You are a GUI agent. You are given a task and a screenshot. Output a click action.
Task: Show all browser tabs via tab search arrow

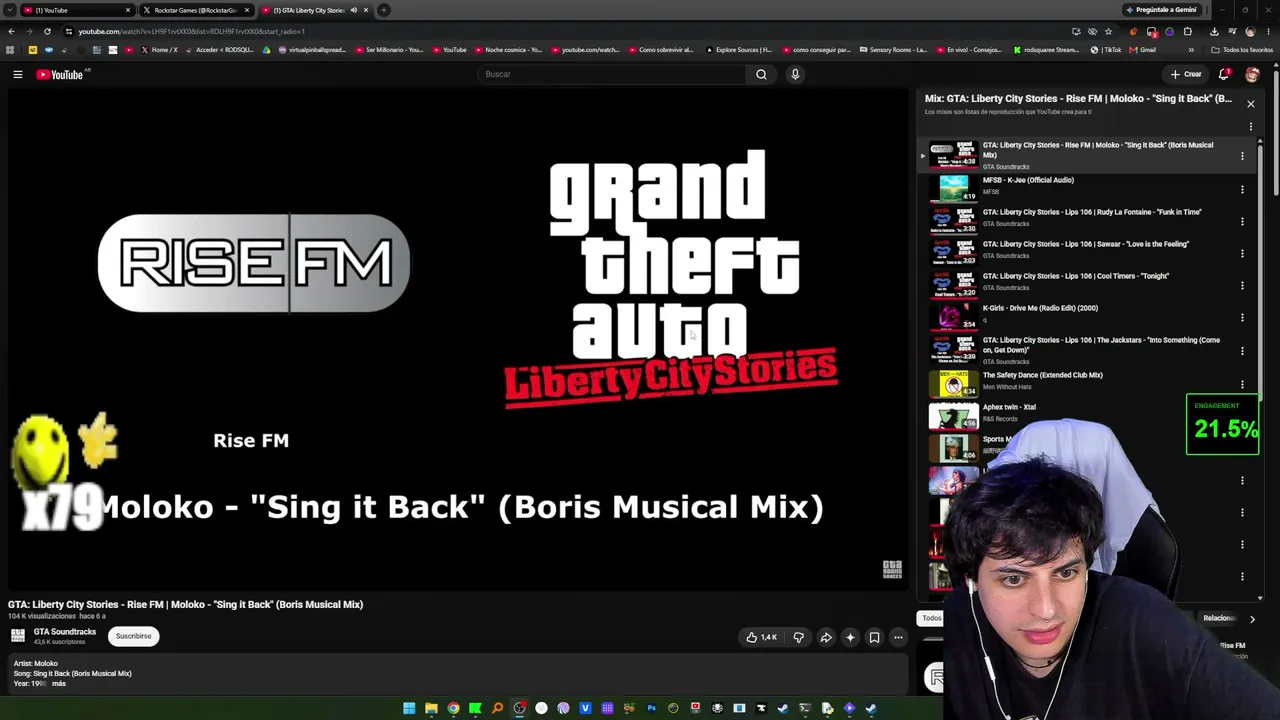click(9, 10)
